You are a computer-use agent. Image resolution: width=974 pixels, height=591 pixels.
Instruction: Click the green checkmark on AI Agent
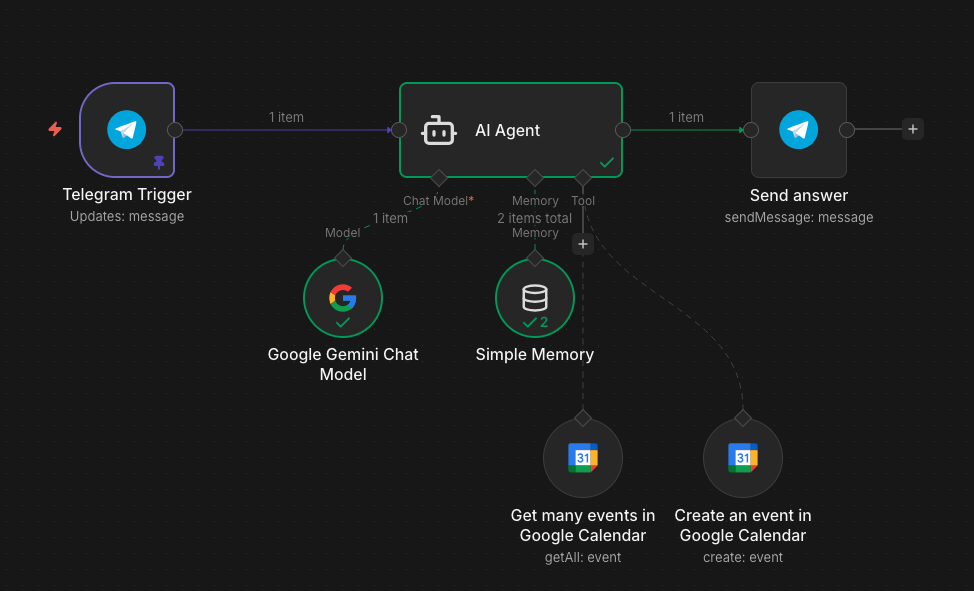point(607,162)
